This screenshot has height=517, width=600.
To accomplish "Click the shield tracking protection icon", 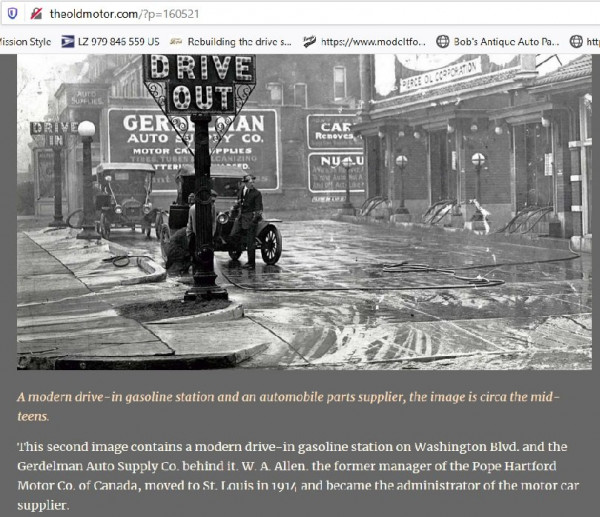I will 12,14.
